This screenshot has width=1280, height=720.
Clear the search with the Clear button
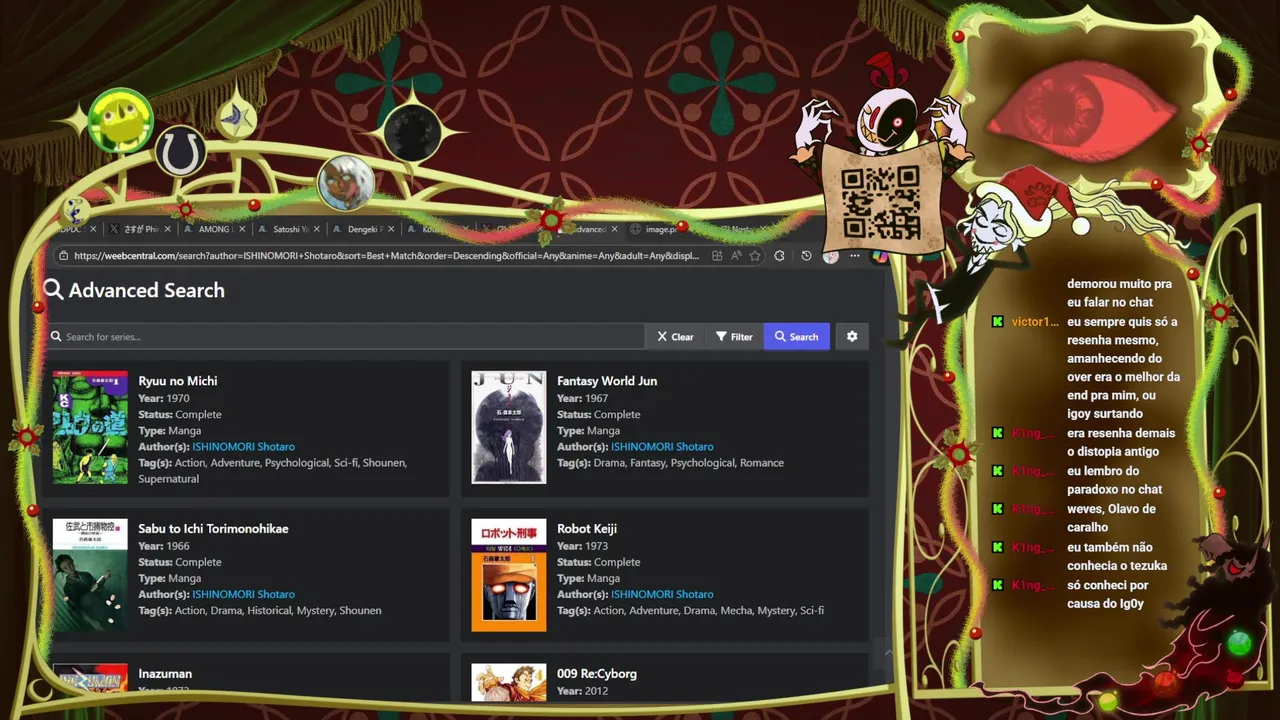[x=675, y=337]
